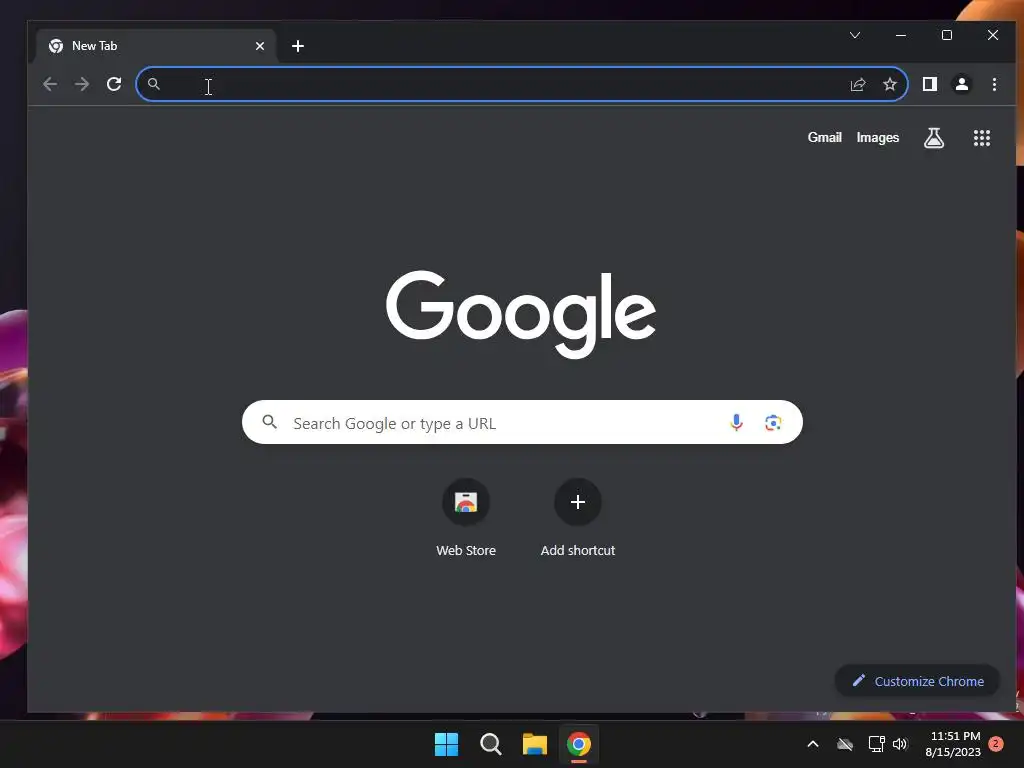This screenshot has width=1024, height=768.
Task: Click the Chrome taskbar icon
Action: [579, 744]
